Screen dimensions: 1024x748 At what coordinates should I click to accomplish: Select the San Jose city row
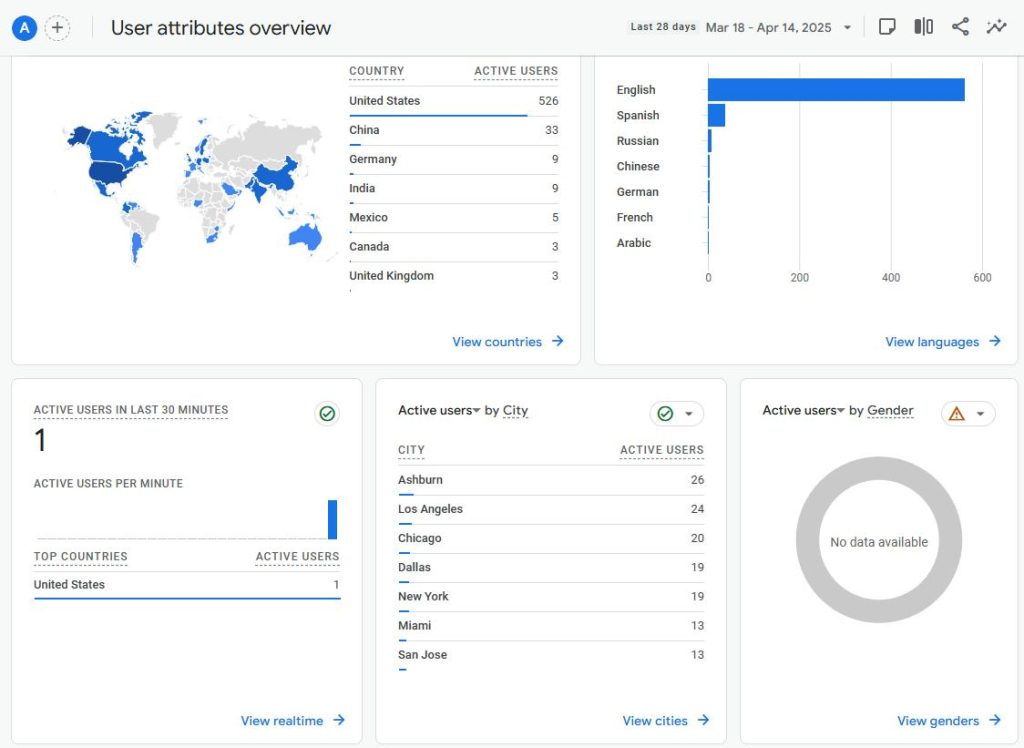551,655
